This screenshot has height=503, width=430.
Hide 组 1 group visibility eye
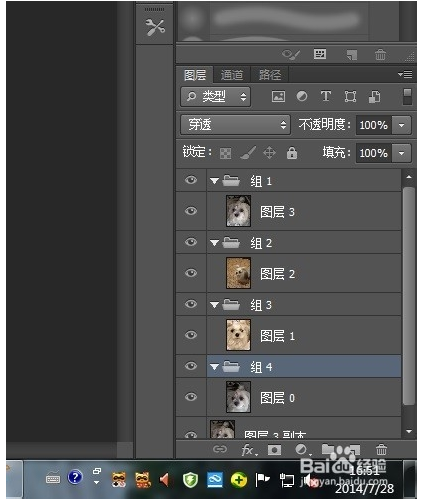[x=191, y=180]
